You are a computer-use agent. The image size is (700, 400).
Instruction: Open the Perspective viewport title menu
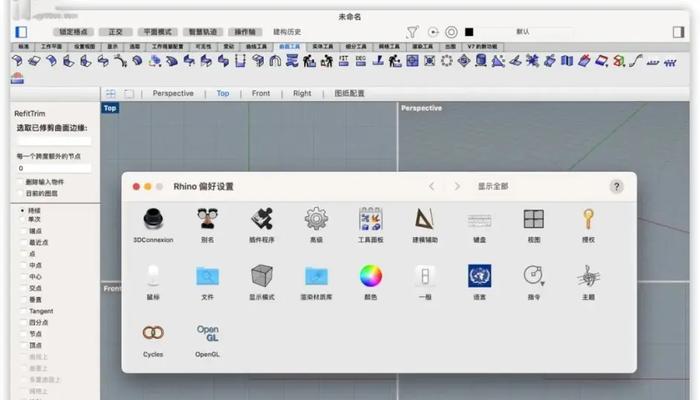[x=421, y=108]
